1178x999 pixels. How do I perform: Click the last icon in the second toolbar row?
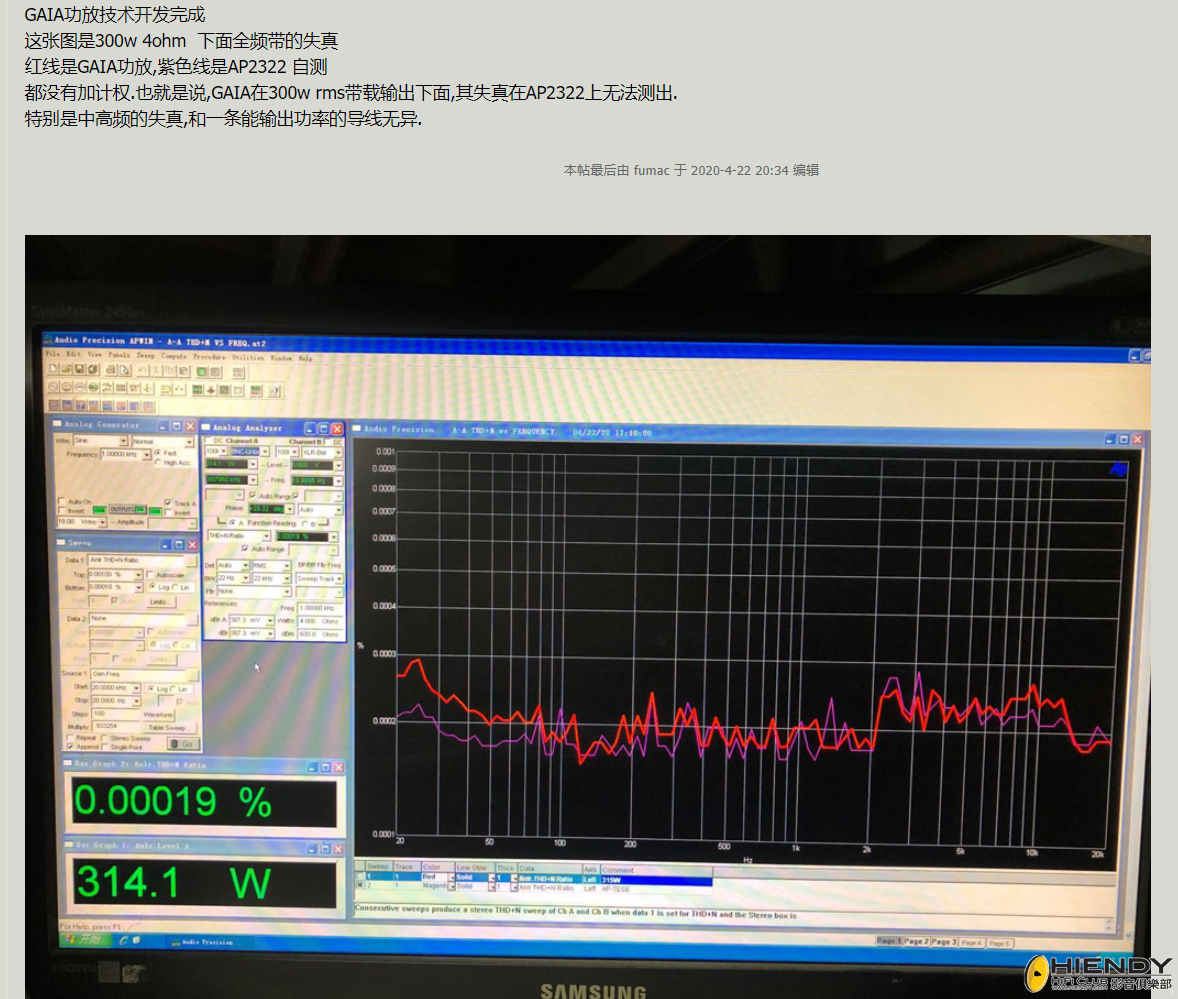click(274, 391)
